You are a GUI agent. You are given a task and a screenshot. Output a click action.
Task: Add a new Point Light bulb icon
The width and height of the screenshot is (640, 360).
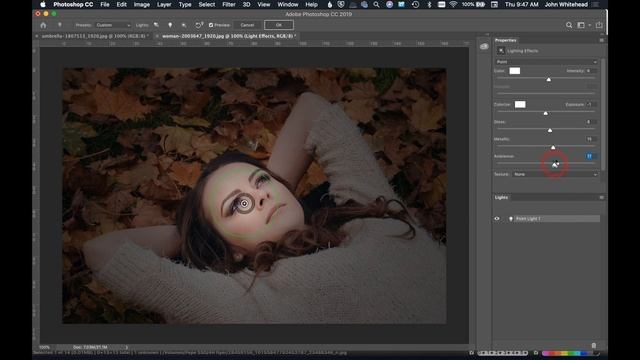click(170, 25)
